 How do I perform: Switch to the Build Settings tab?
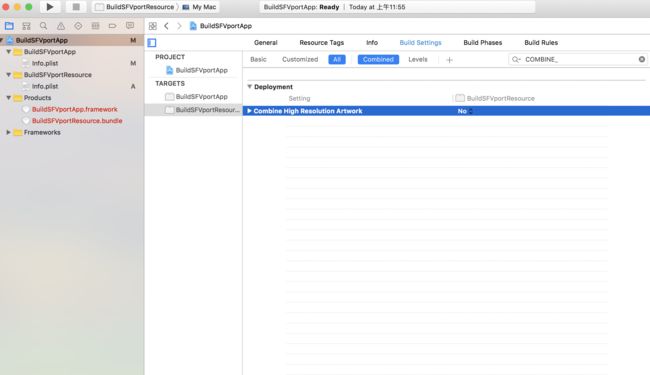[x=420, y=43]
